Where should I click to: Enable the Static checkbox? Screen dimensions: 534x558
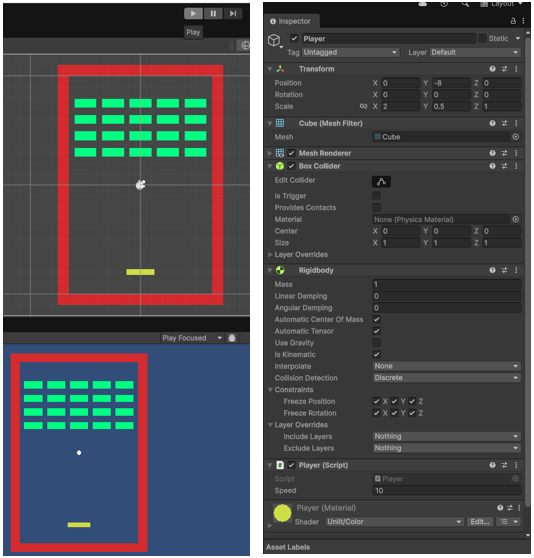point(482,38)
